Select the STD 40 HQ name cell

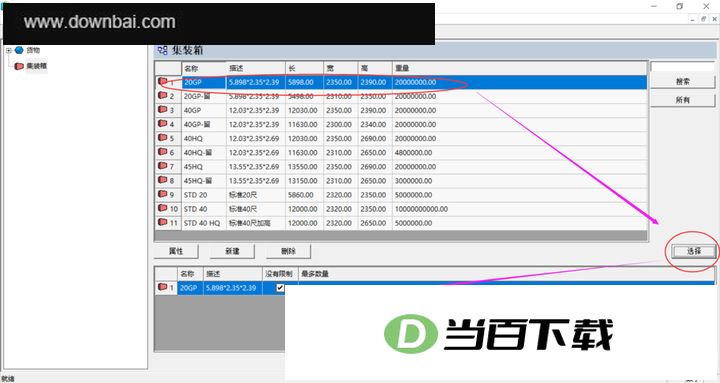pos(204,223)
